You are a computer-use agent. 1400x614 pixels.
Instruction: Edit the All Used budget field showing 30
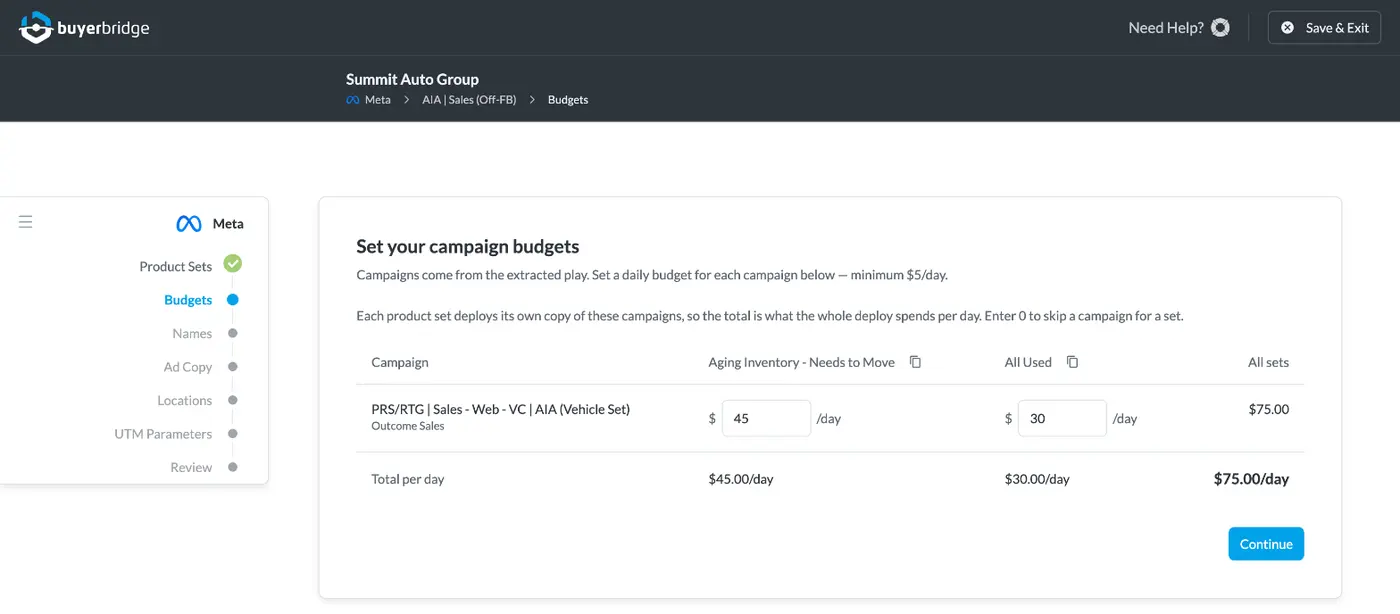click(x=1062, y=418)
